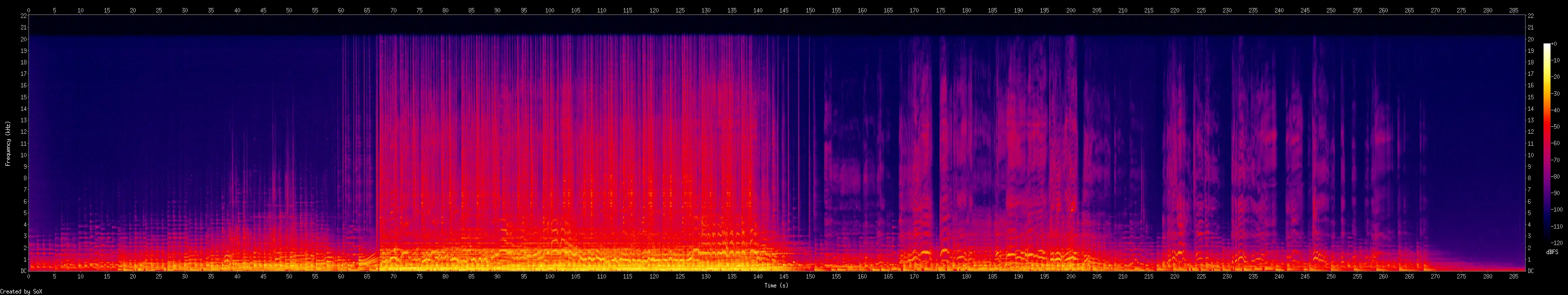Click the -60 dBFS scale label
This screenshot has height=295, width=1568.
[x=1555, y=143]
